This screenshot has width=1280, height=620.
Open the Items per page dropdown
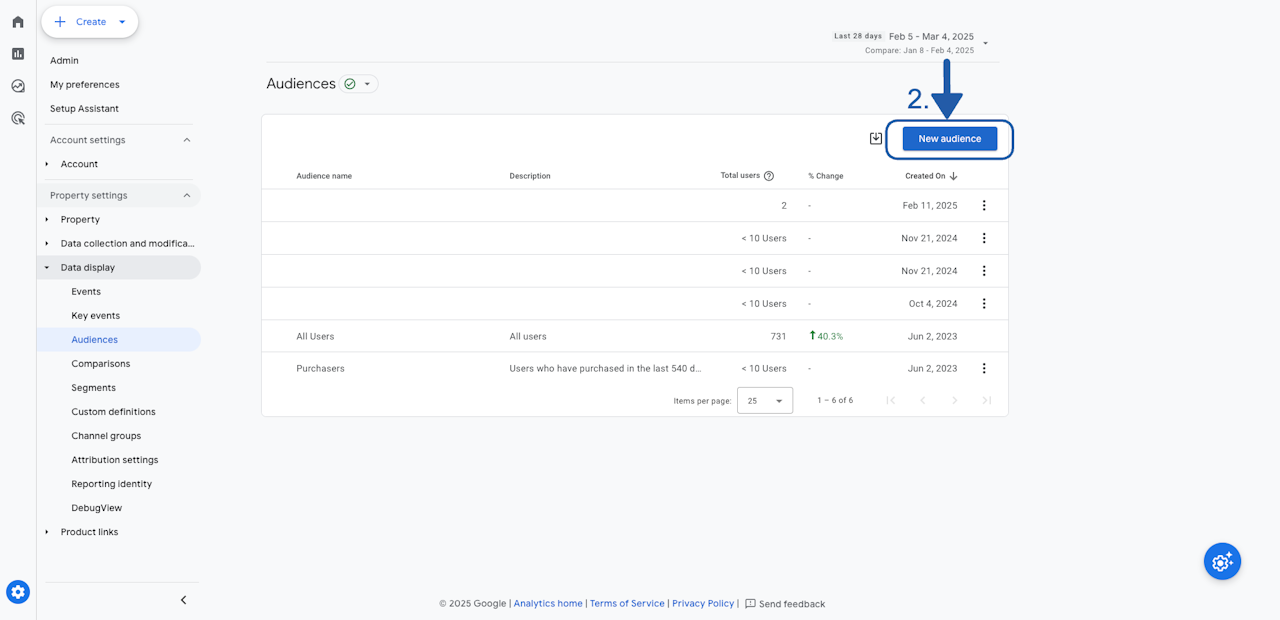coord(765,400)
